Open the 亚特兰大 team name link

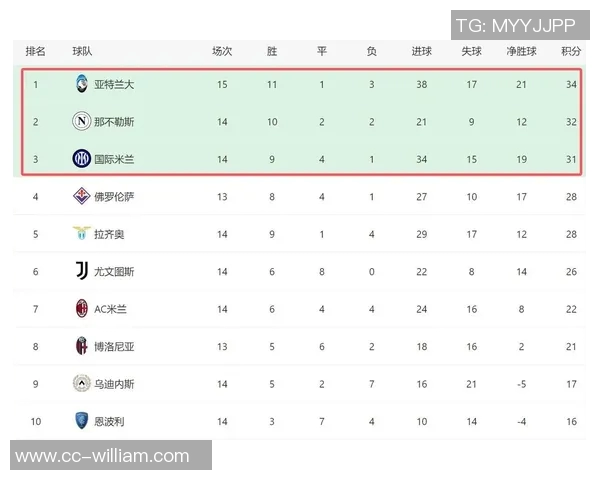(x=114, y=84)
